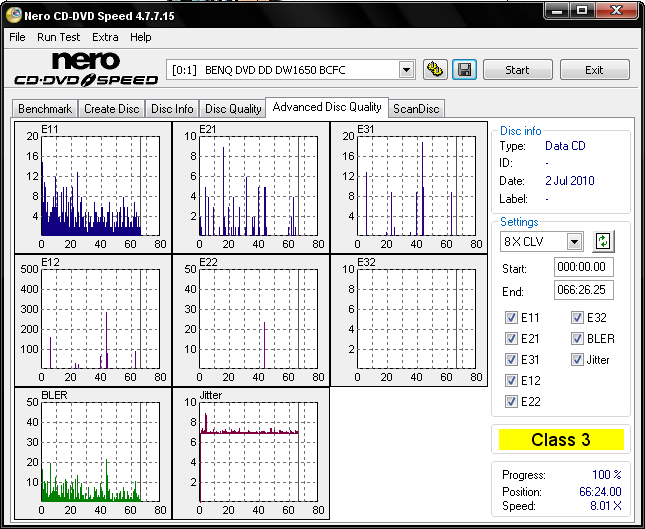Click the yellow Class 3 quality indicator
The height and width of the screenshot is (529, 645).
[x=561, y=440]
